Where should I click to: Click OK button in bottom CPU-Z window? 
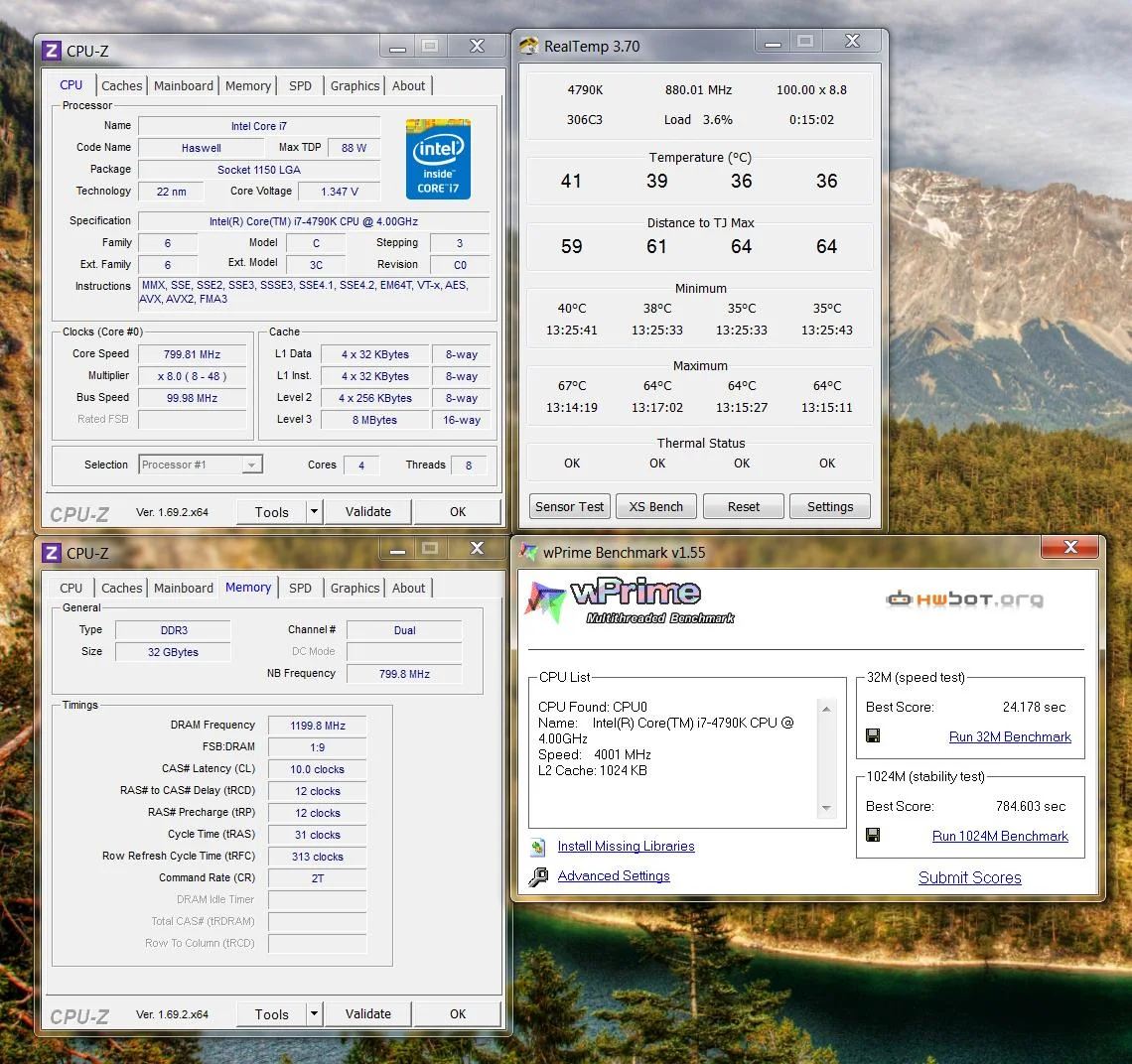[x=458, y=1014]
